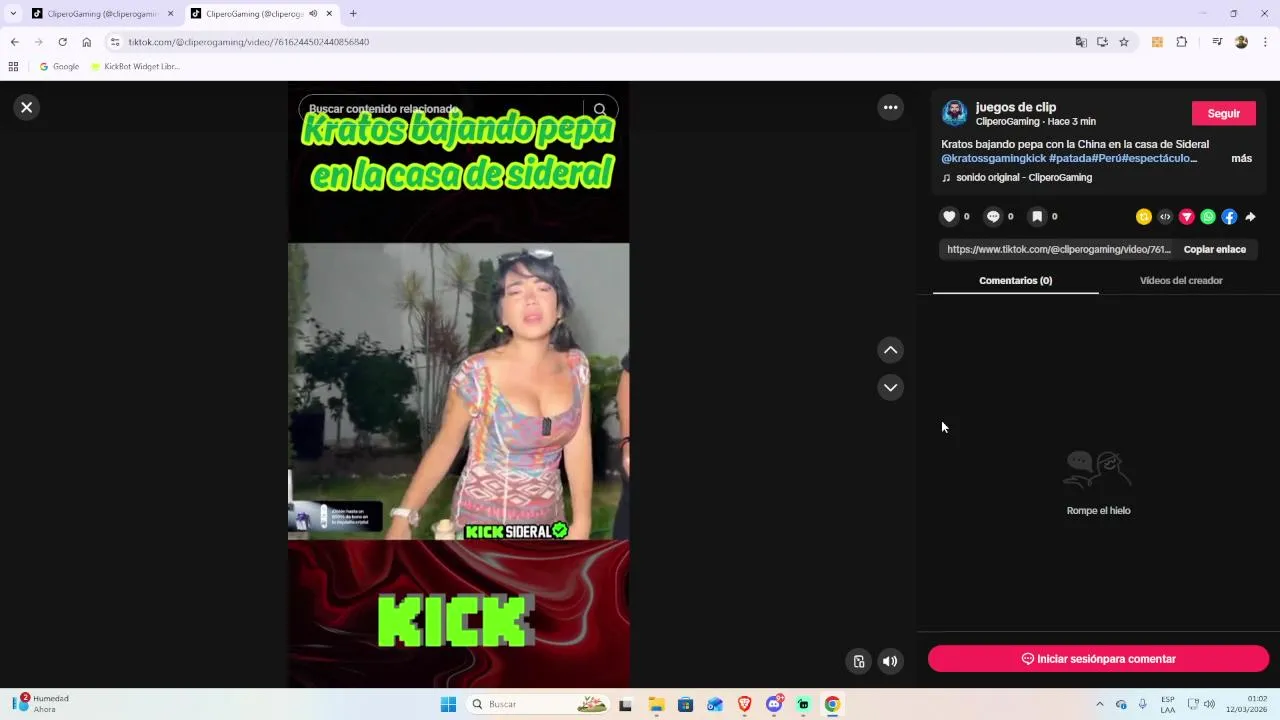Viewport: 1280px width, 720px height.
Task: Show hidden tray icons chevron
Action: point(1100,704)
